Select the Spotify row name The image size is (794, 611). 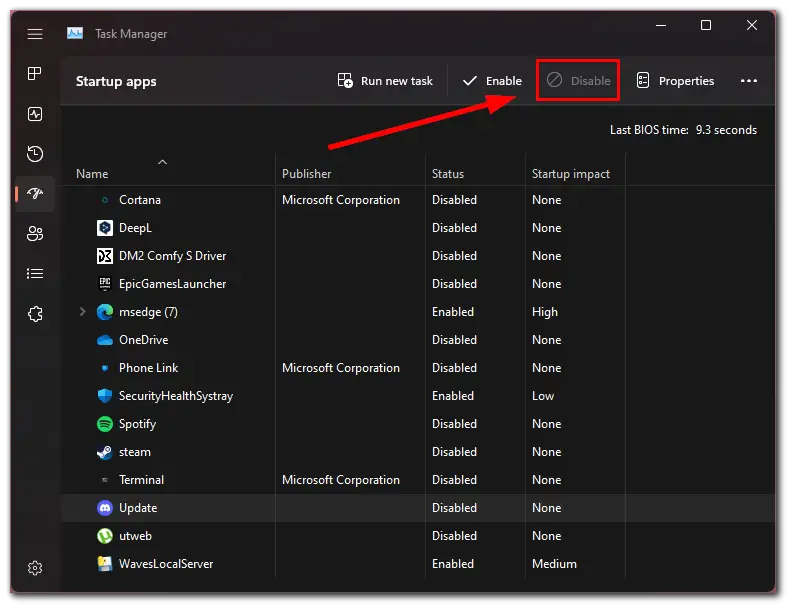(x=137, y=424)
